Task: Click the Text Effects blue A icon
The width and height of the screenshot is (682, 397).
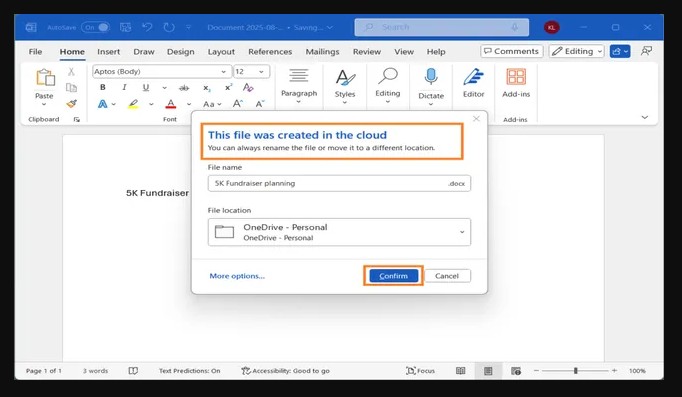Action: 103,104
